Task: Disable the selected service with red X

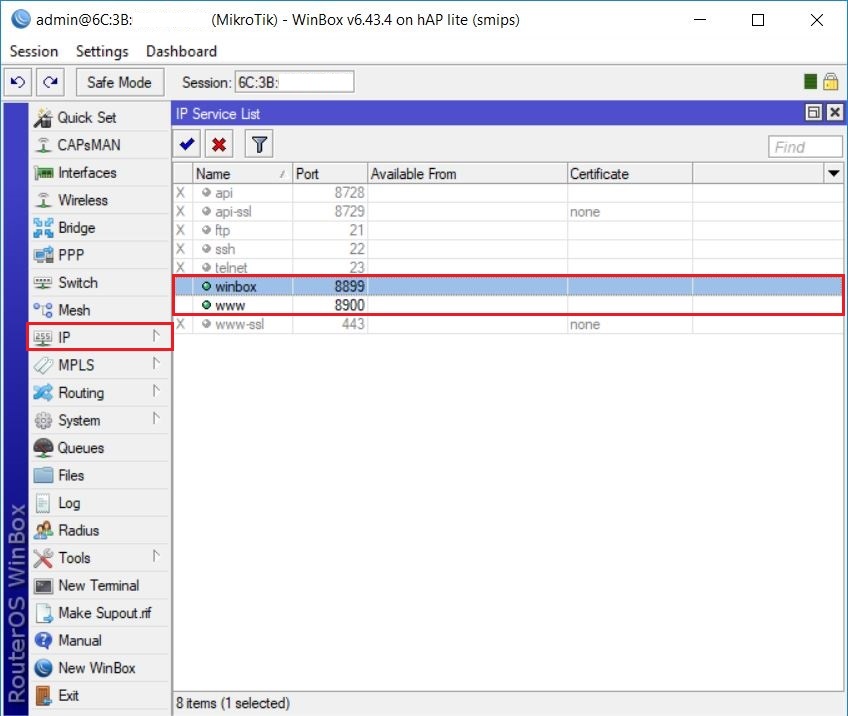Action: (x=219, y=144)
